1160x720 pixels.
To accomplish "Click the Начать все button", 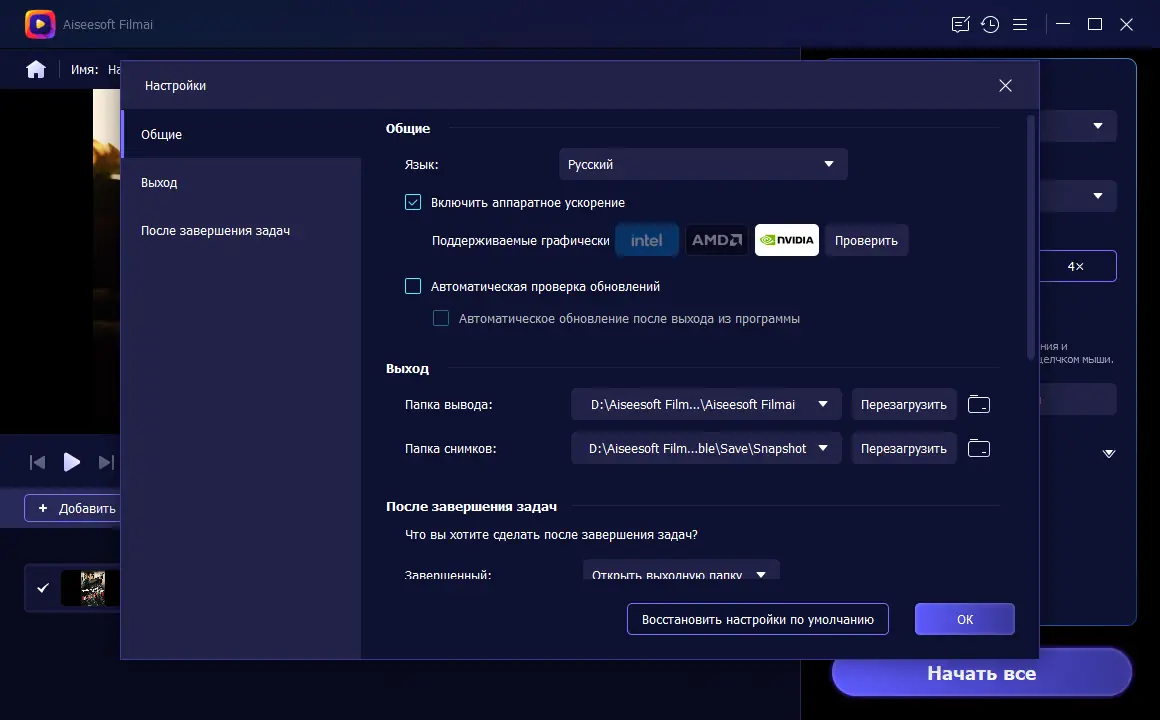I will [982, 673].
